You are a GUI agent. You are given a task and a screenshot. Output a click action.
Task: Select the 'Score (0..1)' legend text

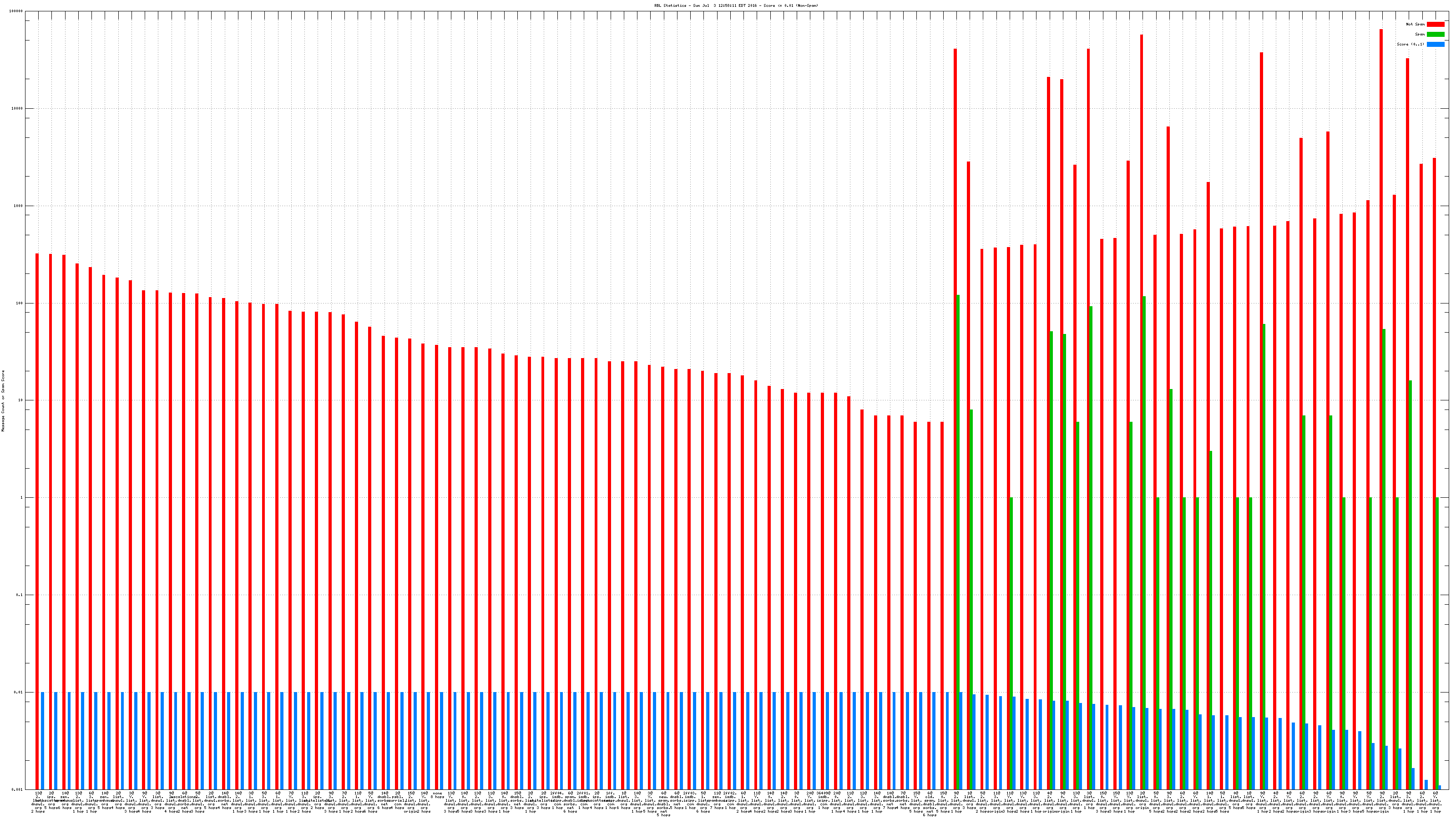[1410, 44]
